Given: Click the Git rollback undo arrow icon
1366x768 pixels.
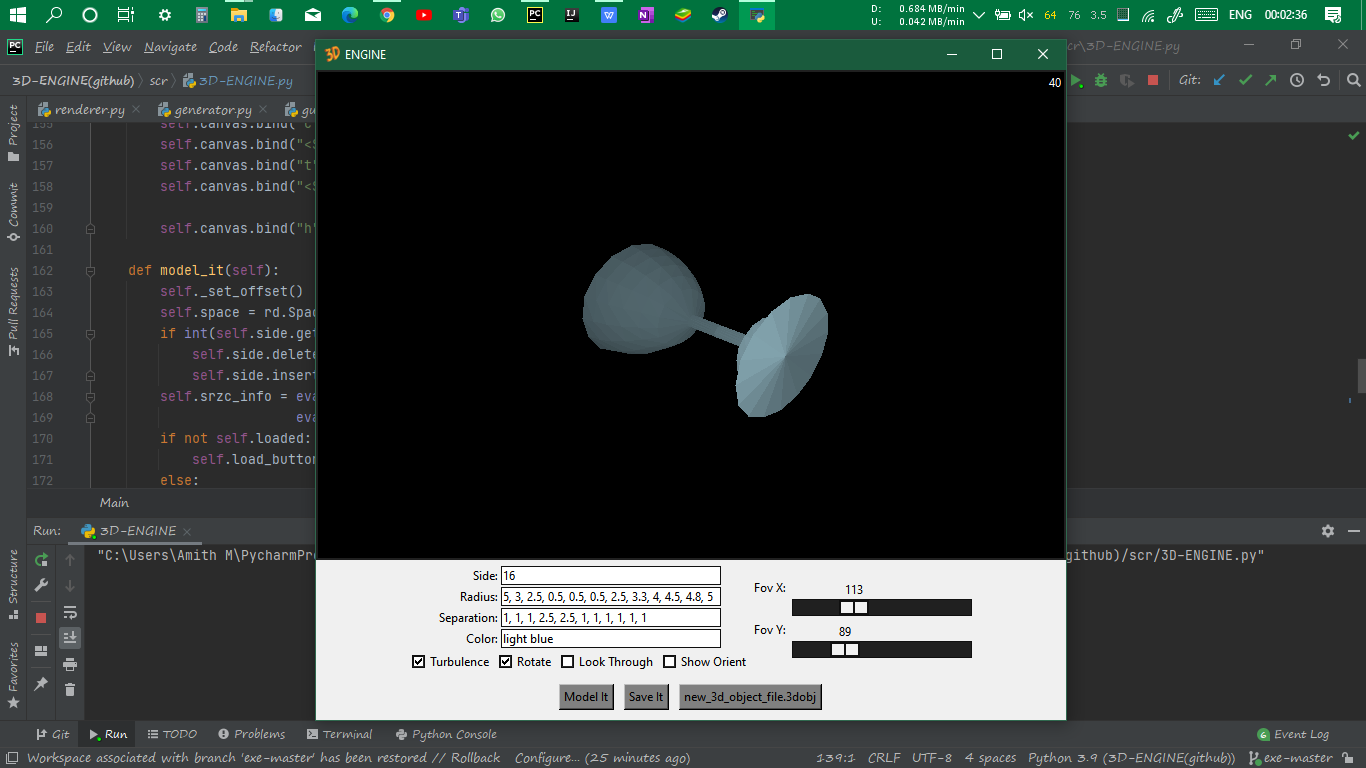Looking at the screenshot, I should pyautogui.click(x=1324, y=80).
